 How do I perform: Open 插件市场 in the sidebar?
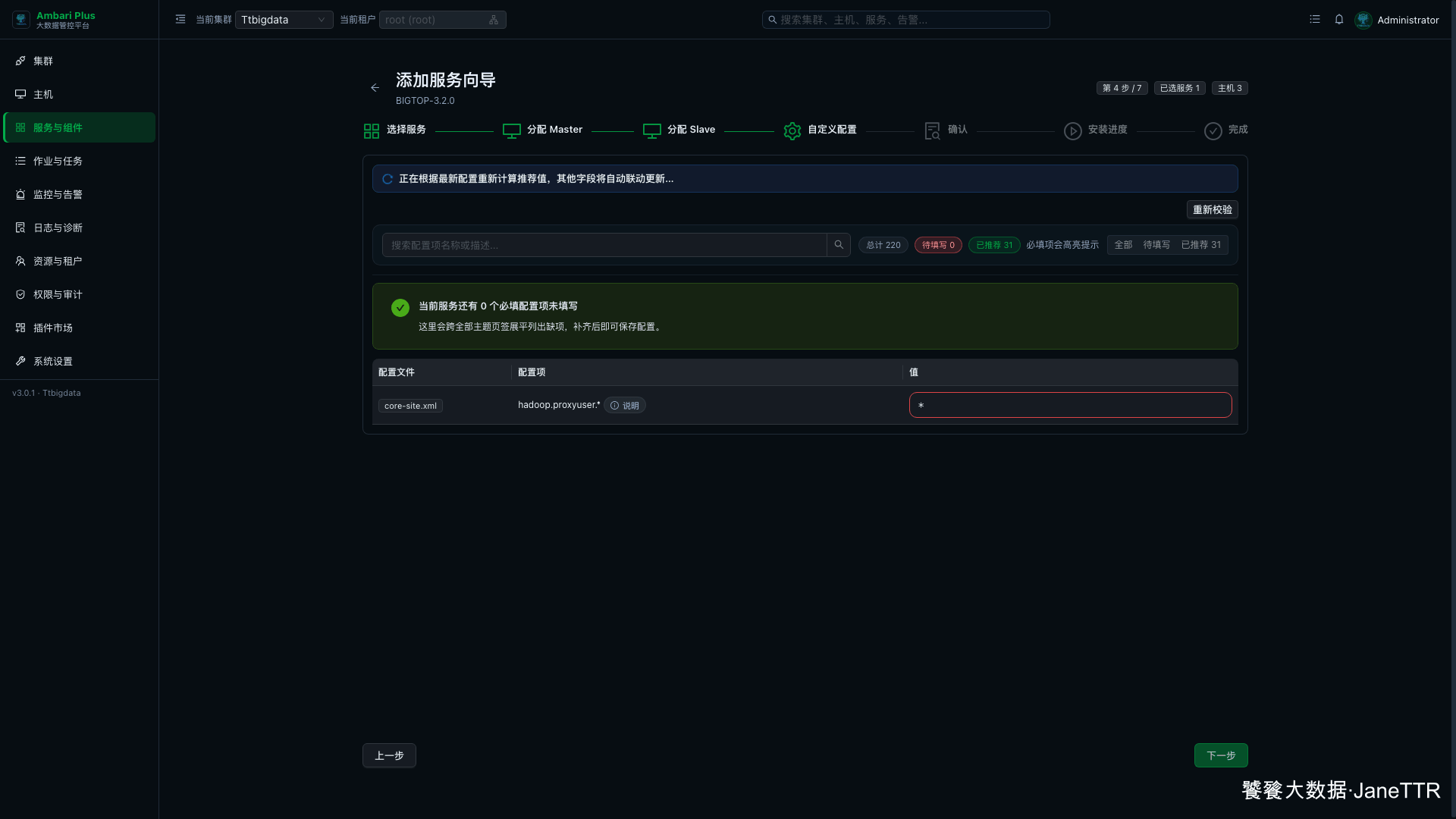click(x=79, y=328)
